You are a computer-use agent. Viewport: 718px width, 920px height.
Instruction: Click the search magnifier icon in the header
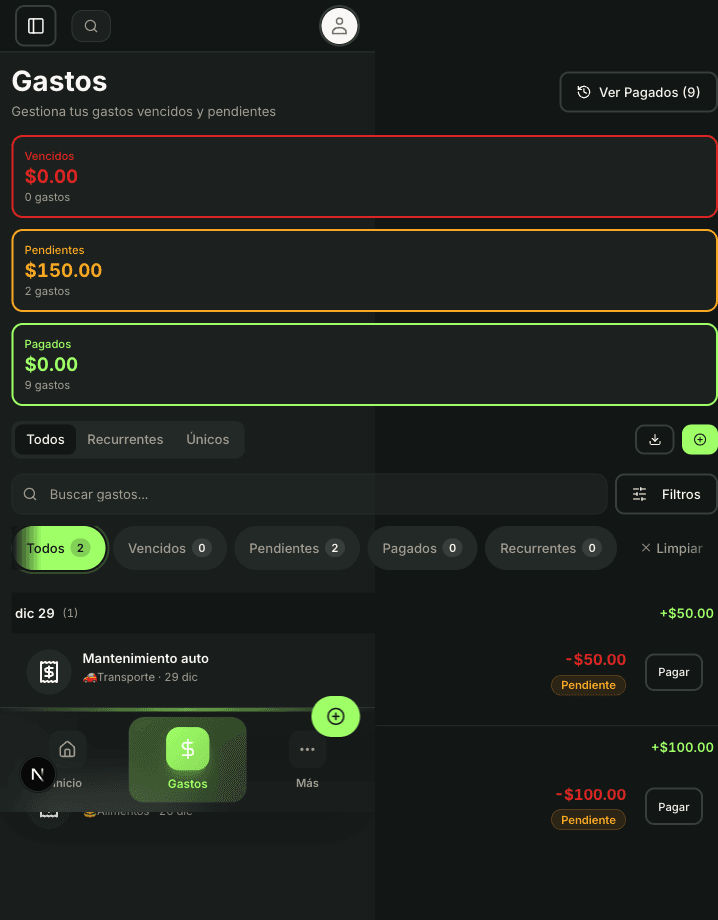coord(91,25)
